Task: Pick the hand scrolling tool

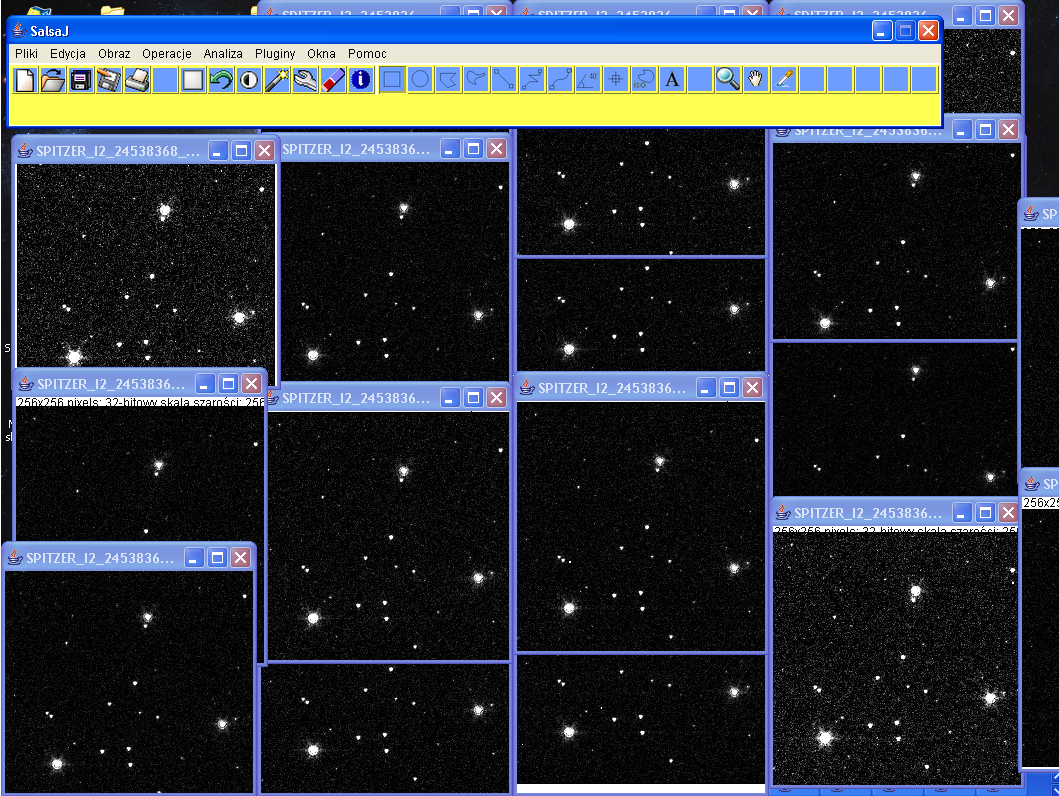Action: 756,80
